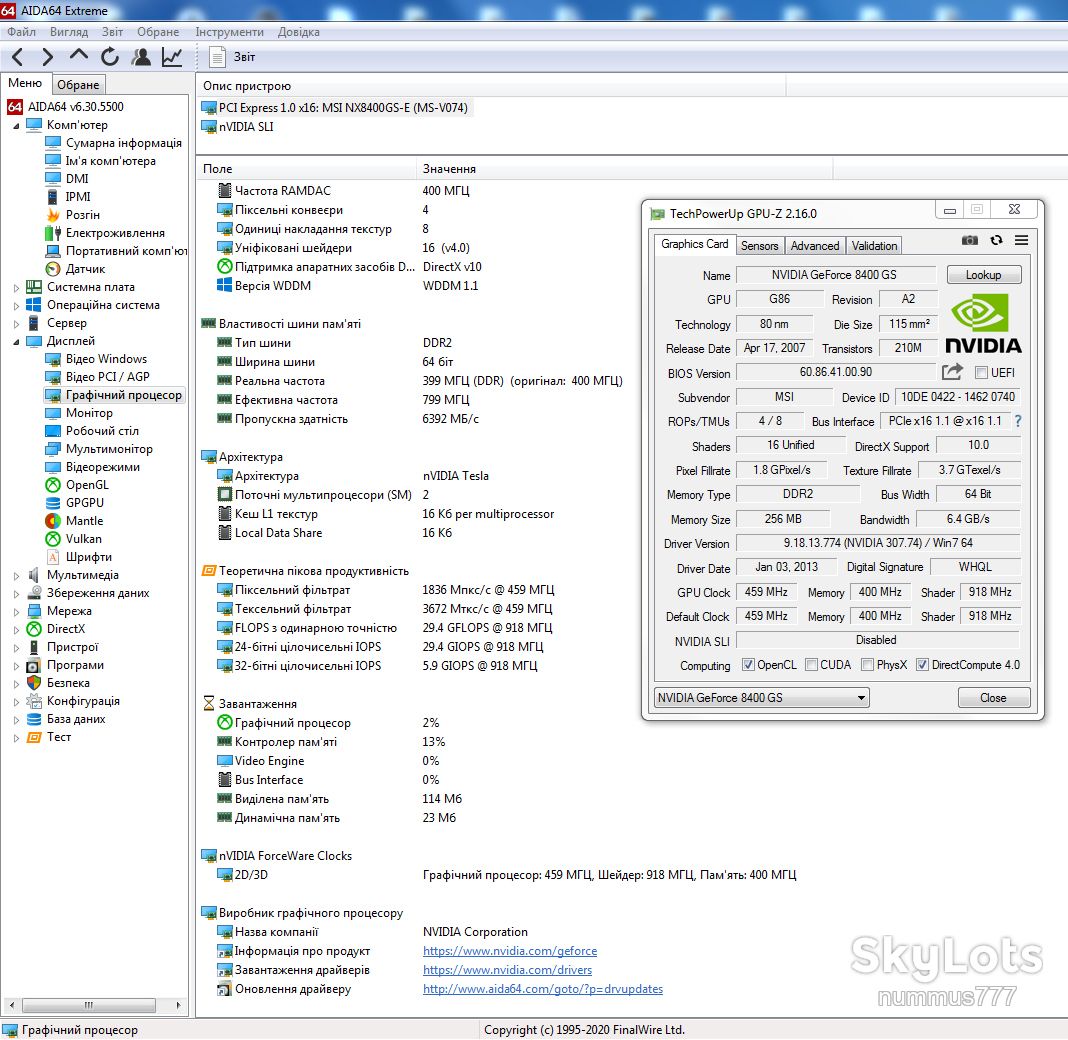1068x1040 pixels.
Task: Expand the Операційна система node
Action: [16, 306]
